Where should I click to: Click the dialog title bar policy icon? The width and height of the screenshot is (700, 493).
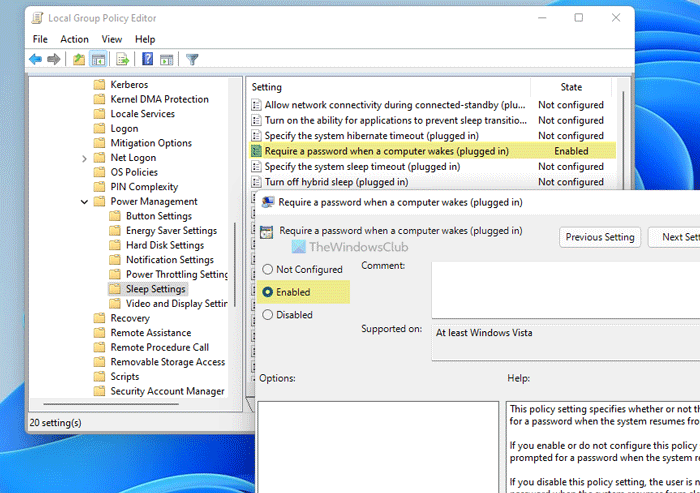(268, 202)
